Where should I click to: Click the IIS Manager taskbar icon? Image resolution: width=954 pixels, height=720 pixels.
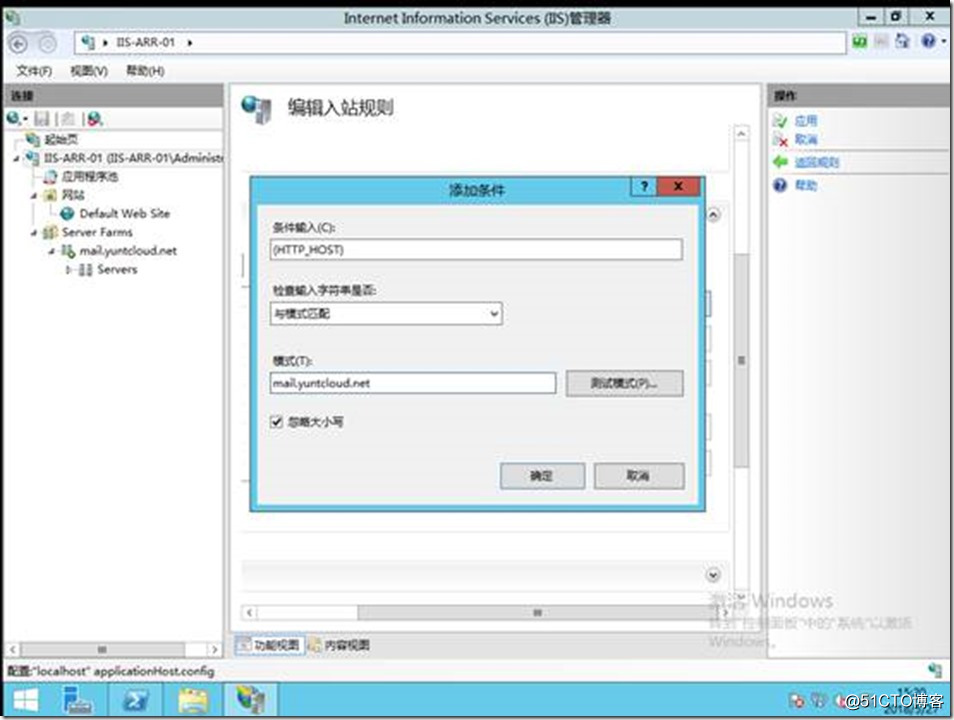tap(251, 700)
